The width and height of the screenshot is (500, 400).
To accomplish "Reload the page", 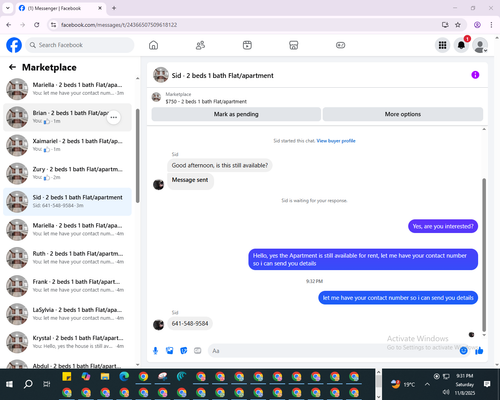I will (x=37, y=25).
